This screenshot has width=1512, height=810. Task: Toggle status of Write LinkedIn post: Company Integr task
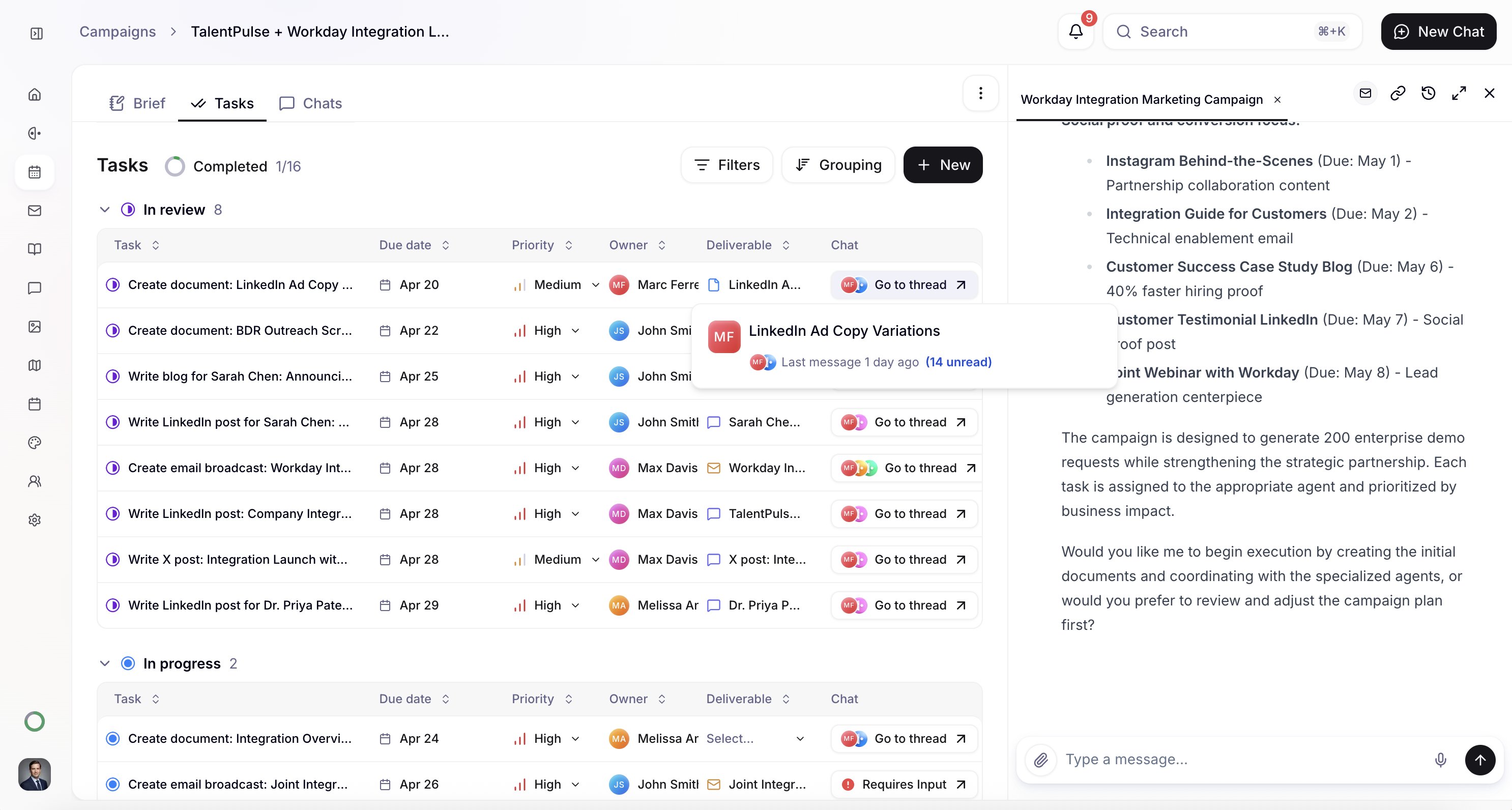pyautogui.click(x=113, y=513)
